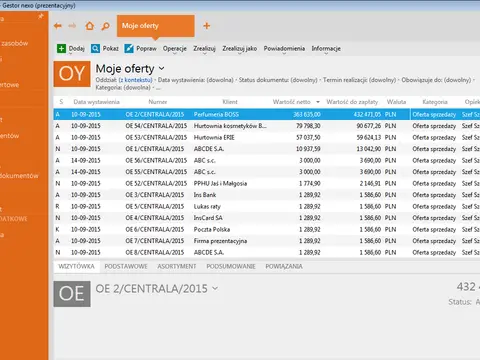Viewport: 480px width, 360px height.
Task: Click the green Dodaj plus icon
Action: point(61,49)
